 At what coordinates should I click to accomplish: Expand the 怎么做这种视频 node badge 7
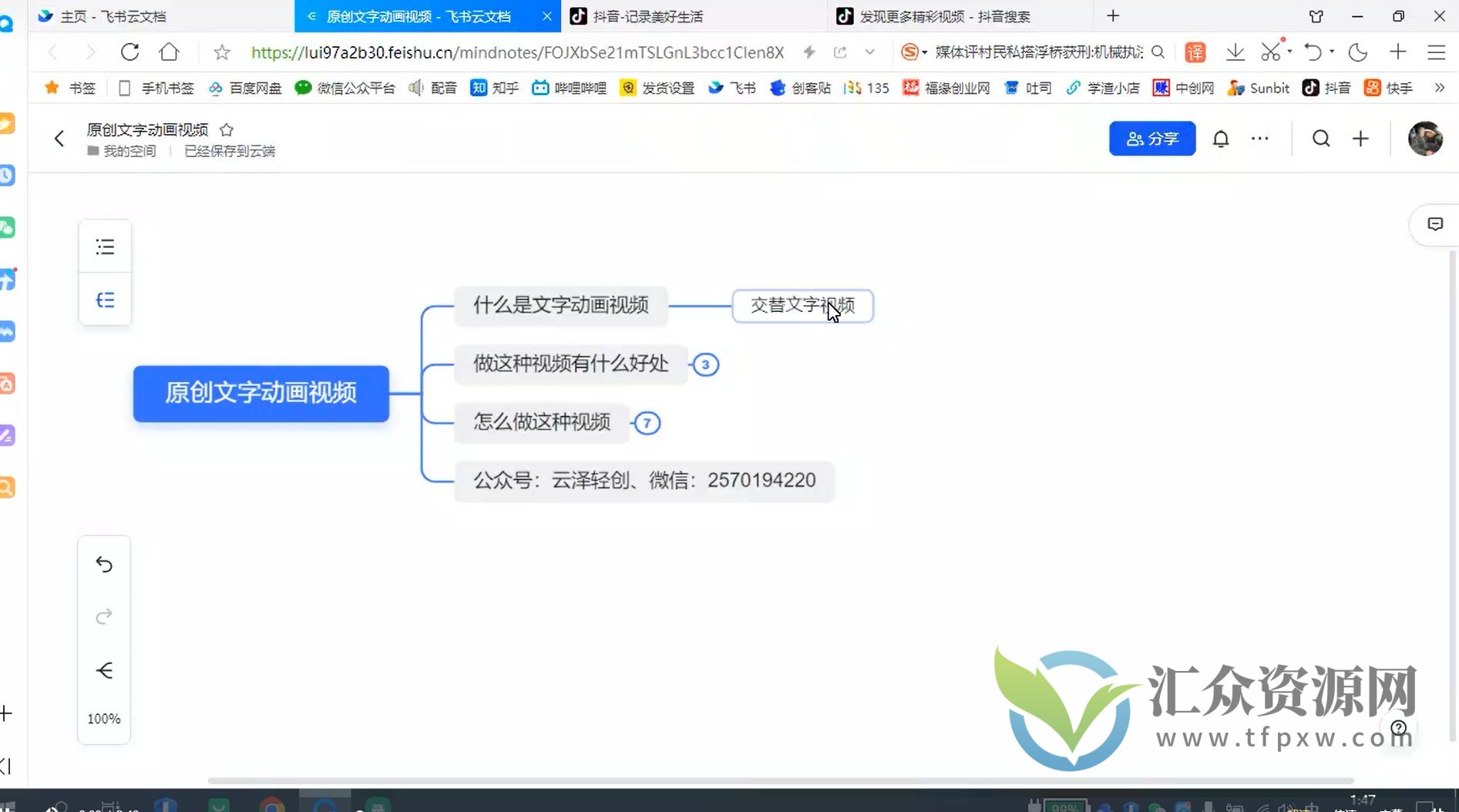pos(647,423)
